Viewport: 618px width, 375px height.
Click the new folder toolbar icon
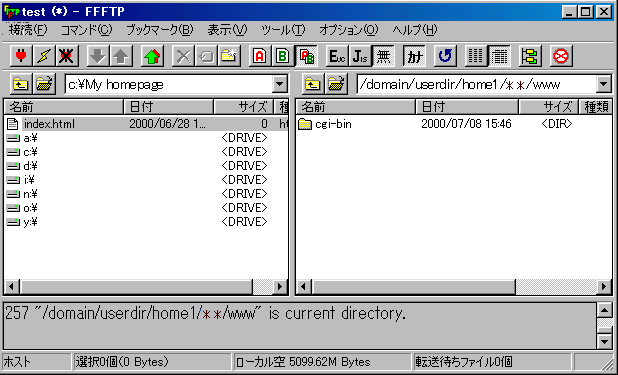click(x=229, y=56)
